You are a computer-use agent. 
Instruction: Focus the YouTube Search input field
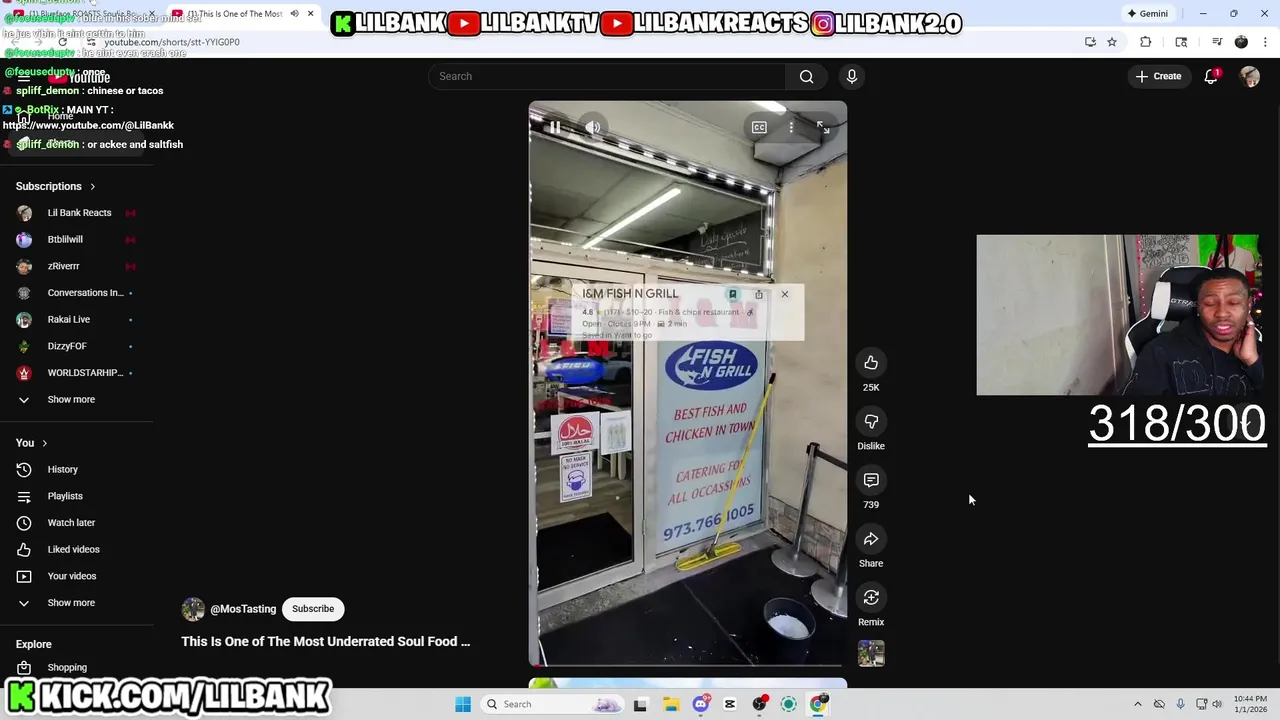607,76
